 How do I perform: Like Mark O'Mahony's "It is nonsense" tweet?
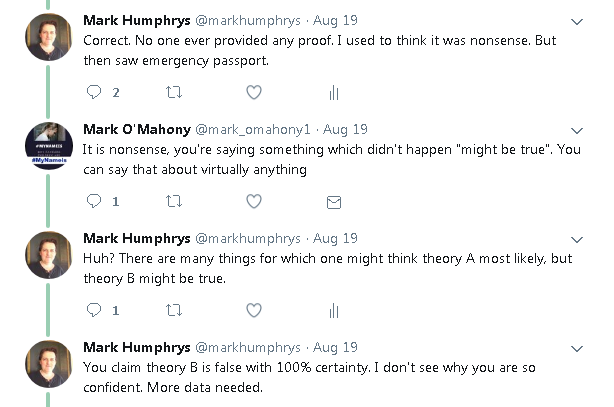(x=254, y=201)
